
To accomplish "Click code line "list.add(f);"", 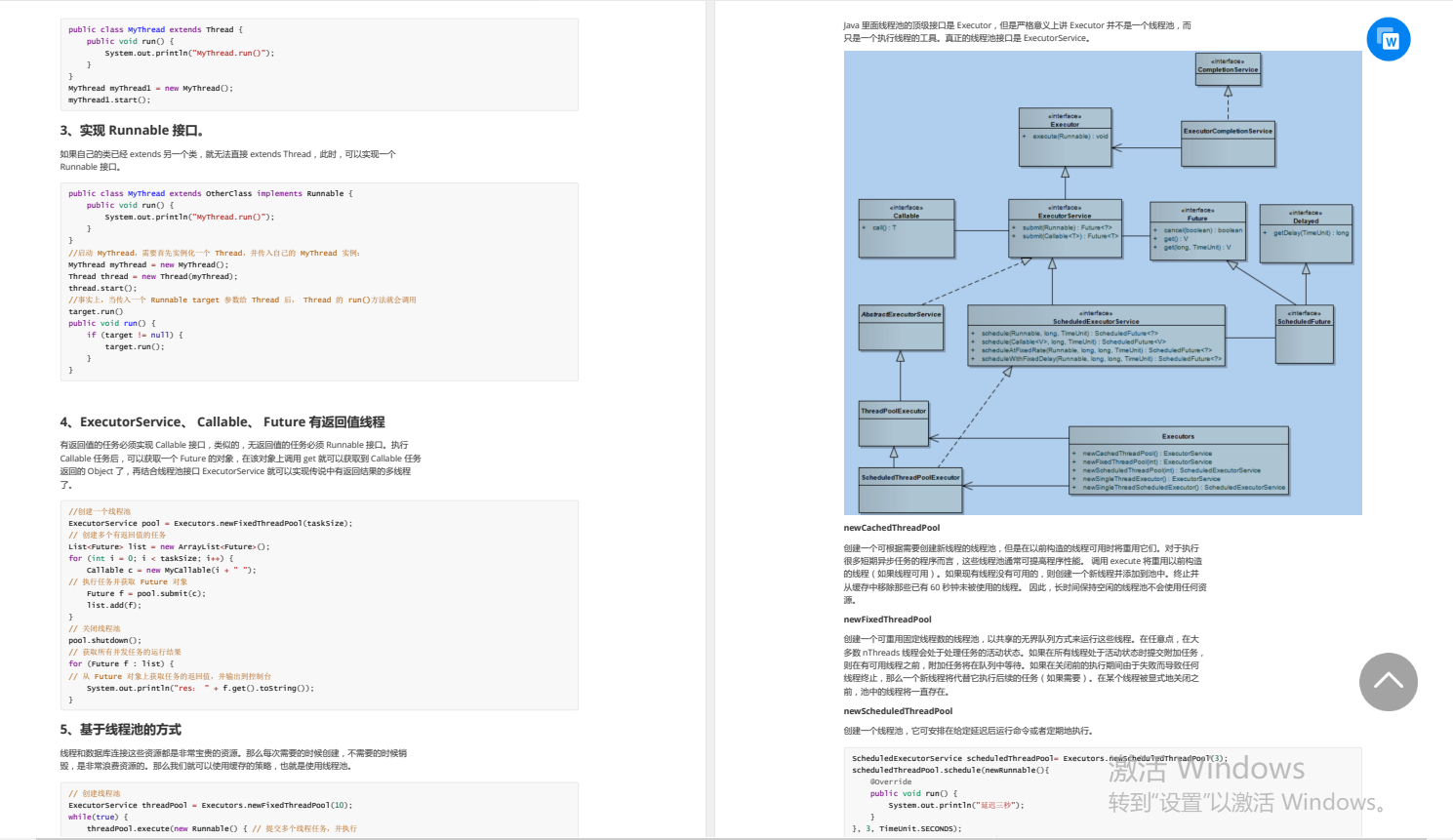I will coord(112,605).
